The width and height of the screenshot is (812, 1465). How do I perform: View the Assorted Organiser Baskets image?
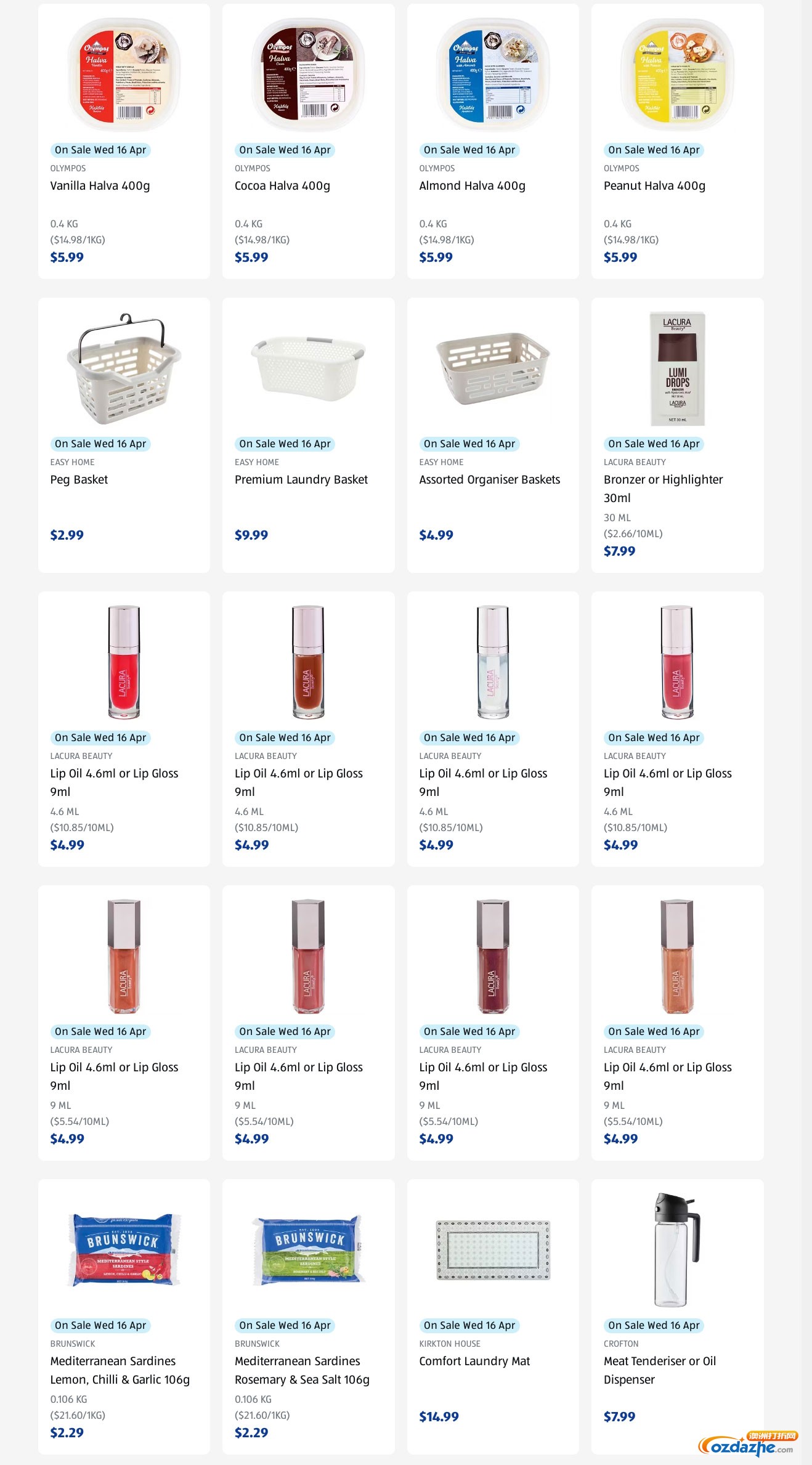pos(493,368)
